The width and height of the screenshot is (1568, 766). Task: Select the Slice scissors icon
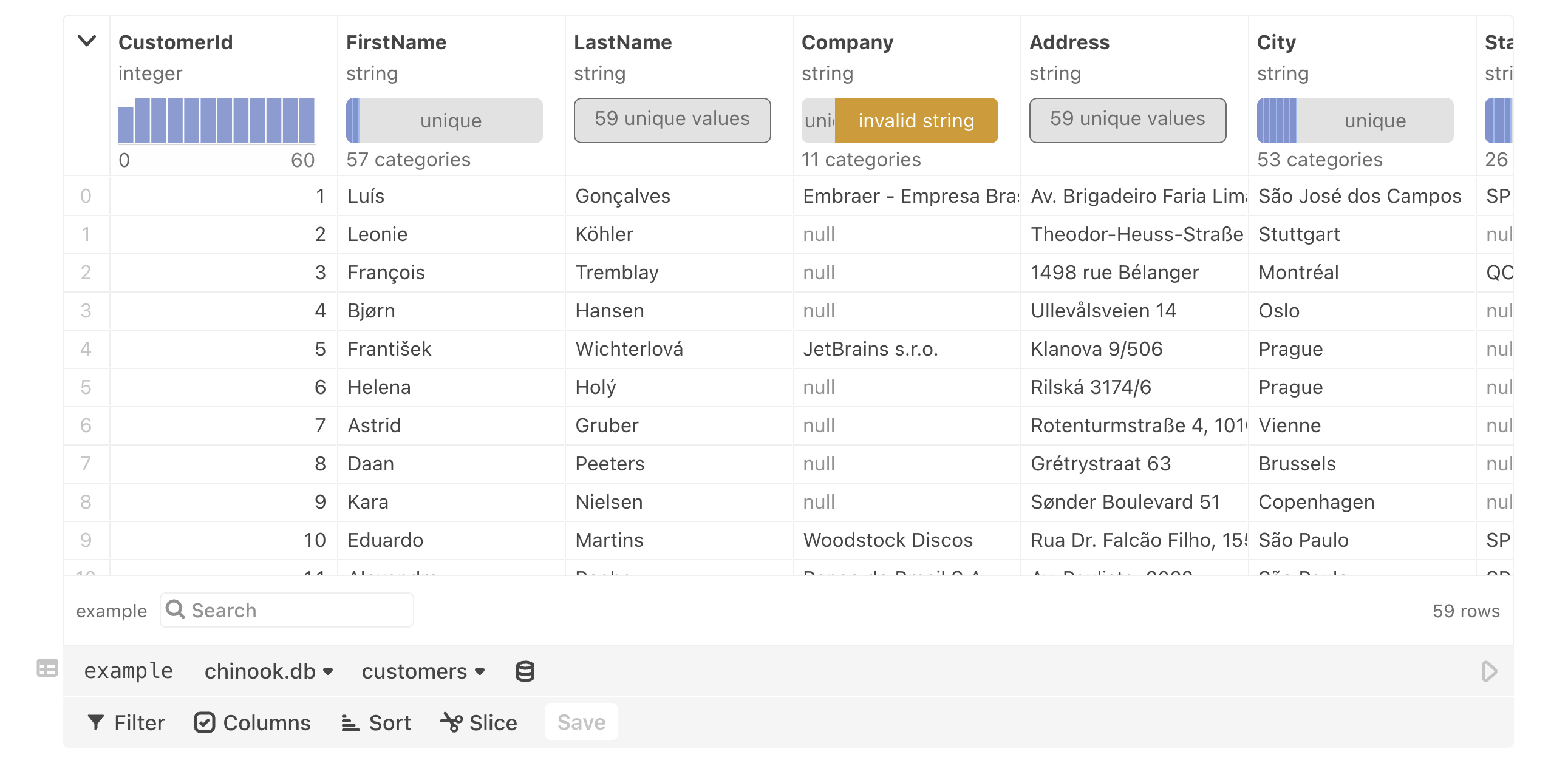(x=451, y=723)
